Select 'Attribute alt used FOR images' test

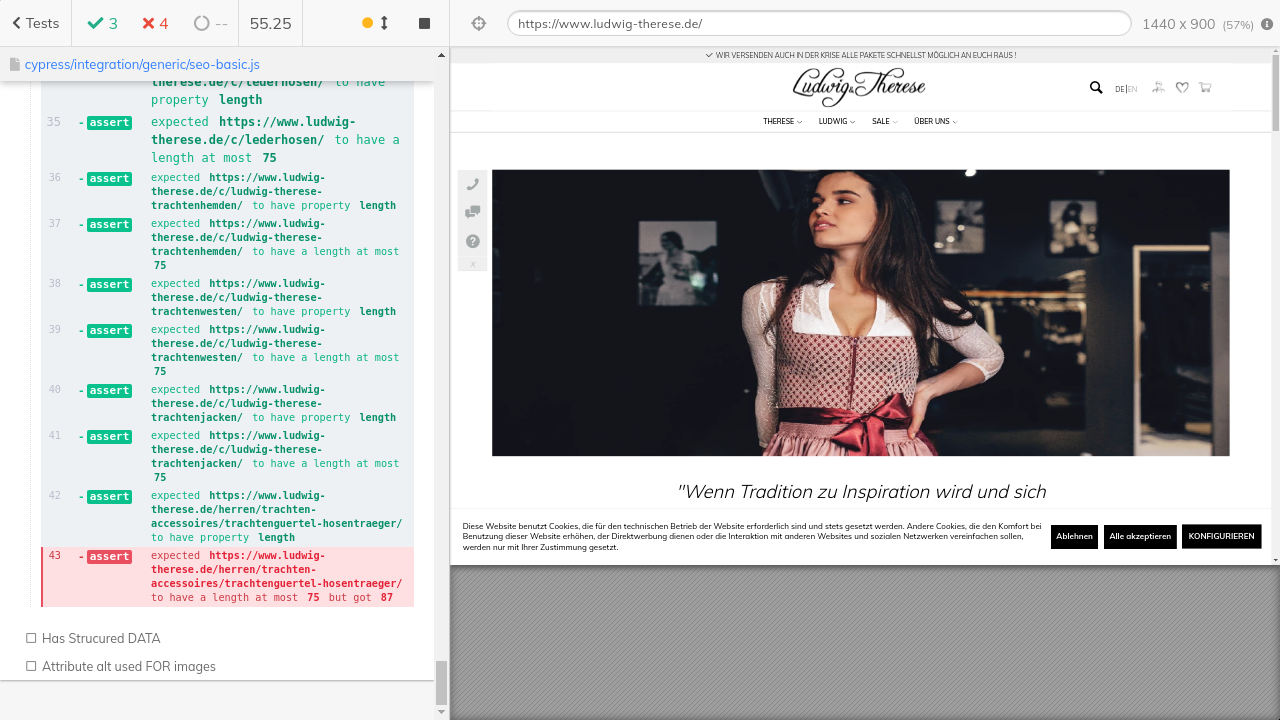tap(128, 666)
